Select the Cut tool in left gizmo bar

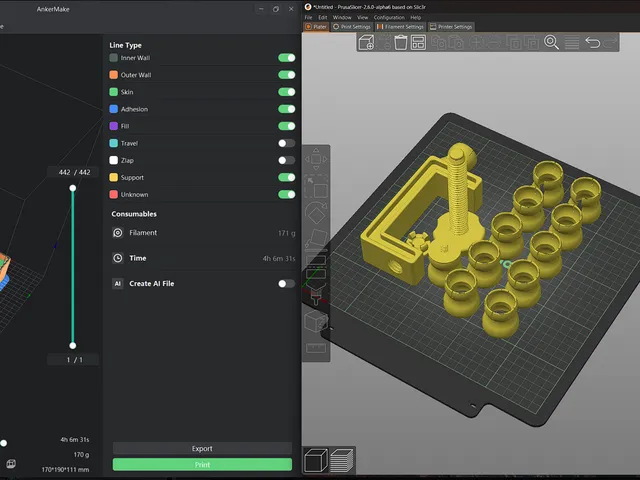click(x=316, y=266)
